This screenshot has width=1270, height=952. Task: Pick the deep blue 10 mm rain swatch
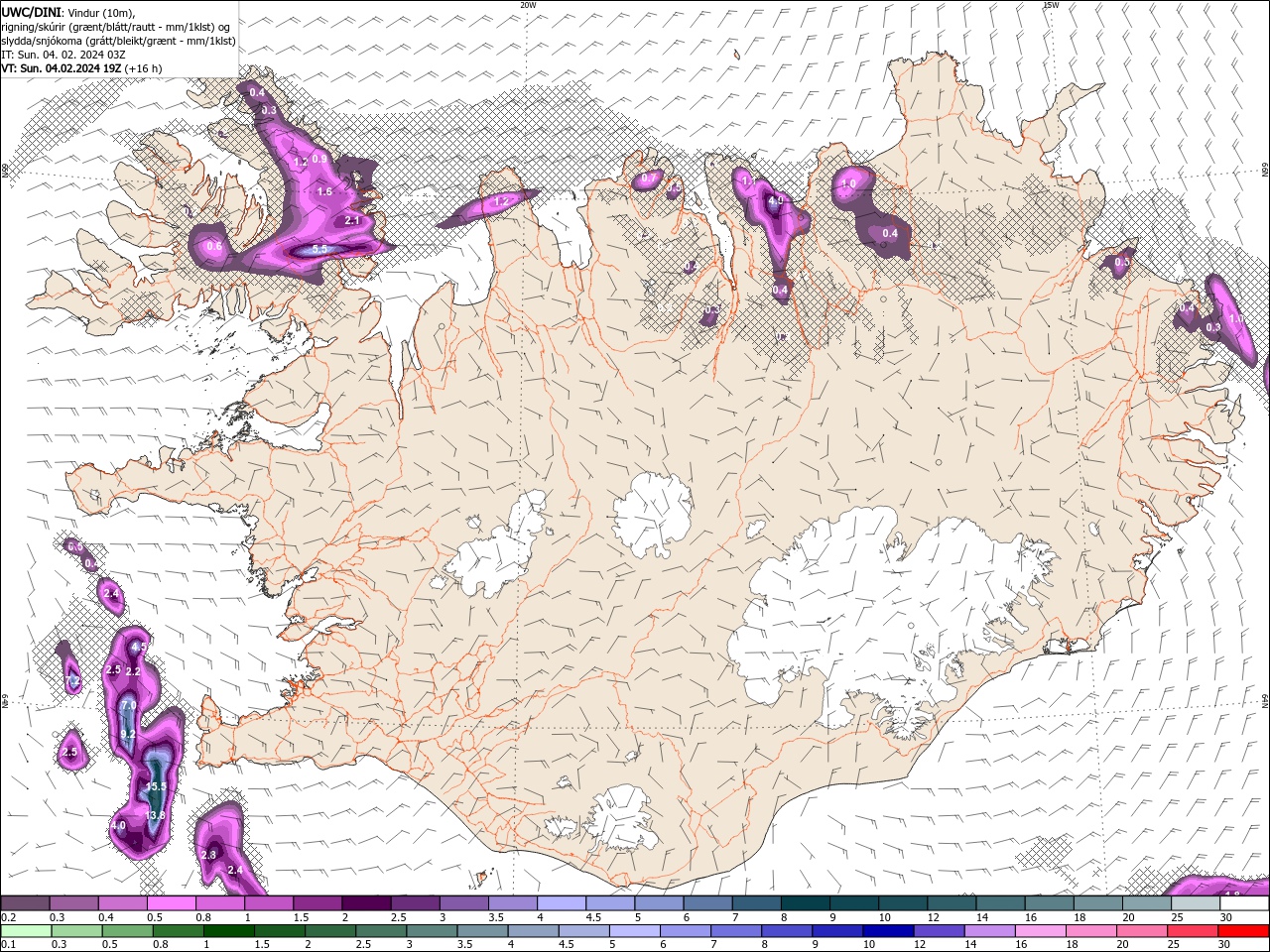click(x=888, y=931)
